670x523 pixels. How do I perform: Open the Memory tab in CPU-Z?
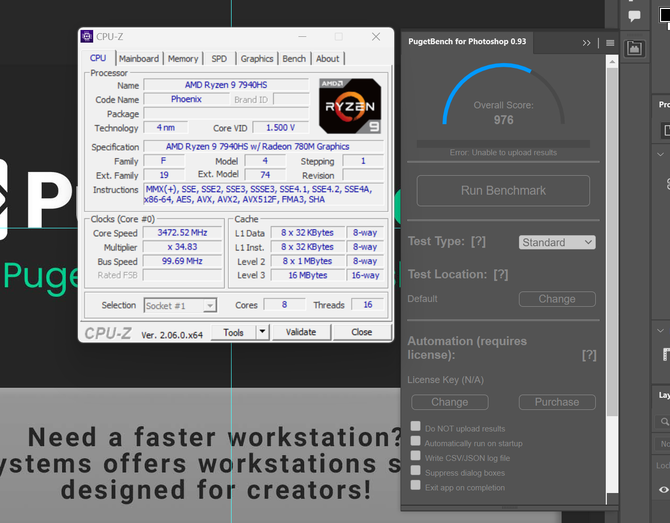[183, 59]
